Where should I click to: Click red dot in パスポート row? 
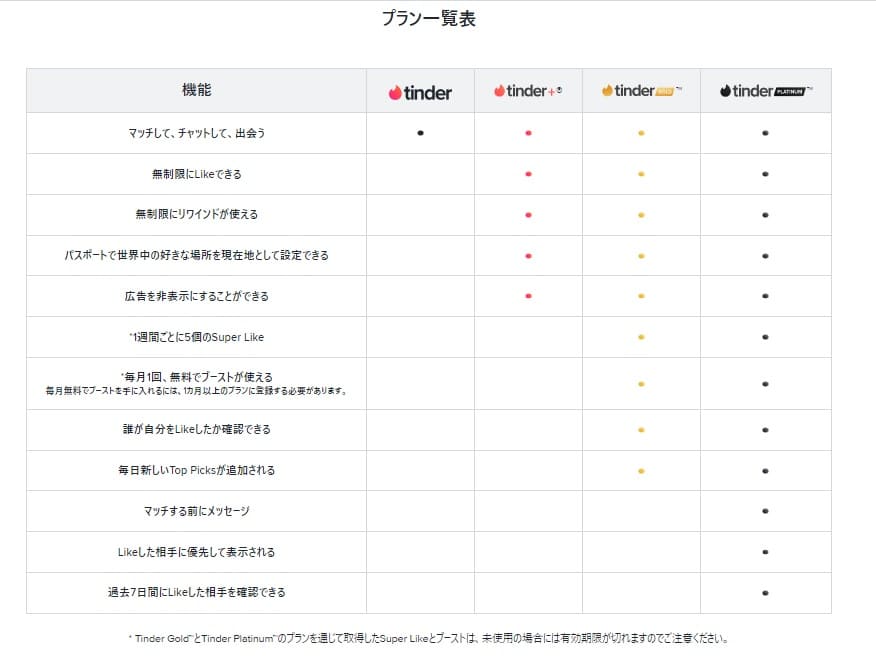pyautogui.click(x=529, y=256)
